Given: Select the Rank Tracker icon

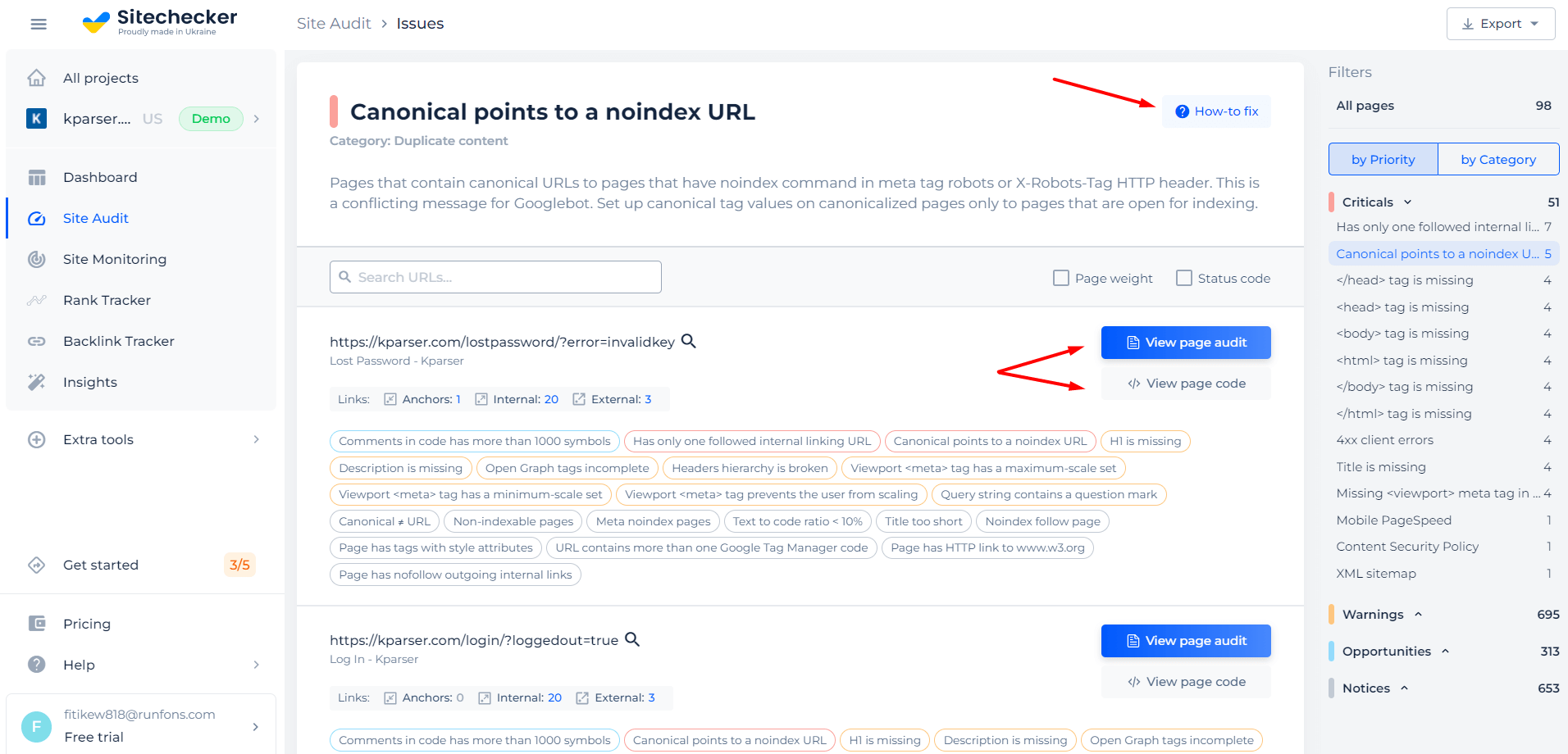Looking at the screenshot, I should [37, 300].
